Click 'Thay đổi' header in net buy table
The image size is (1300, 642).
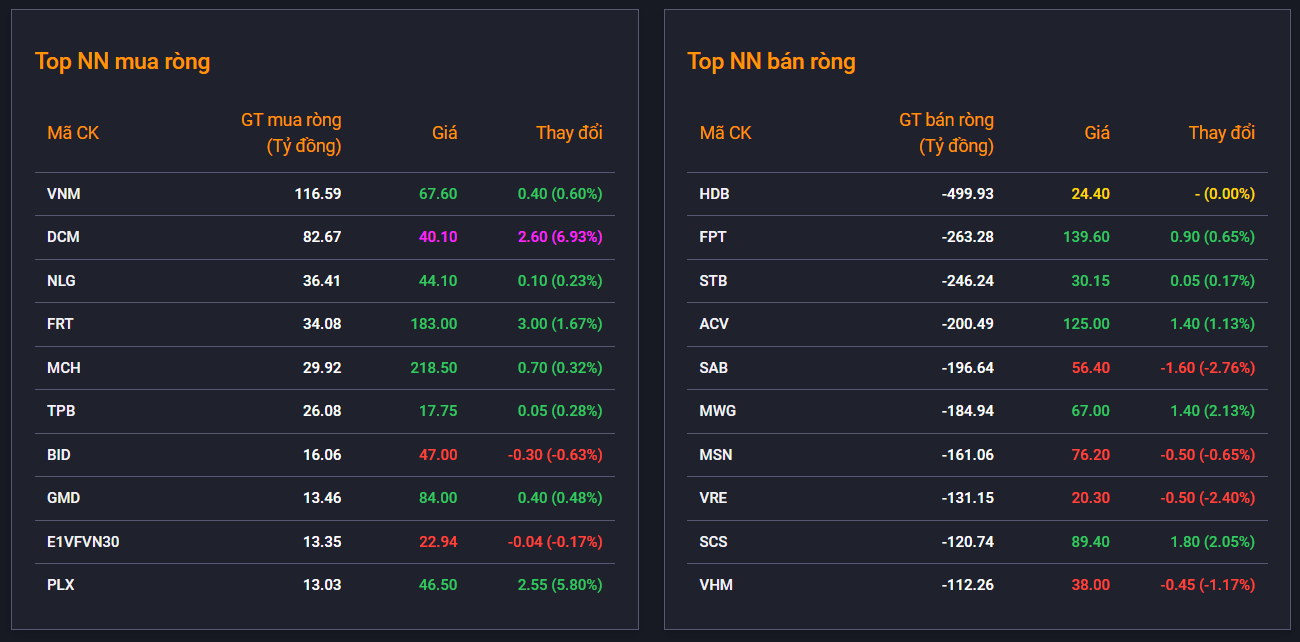(x=569, y=133)
